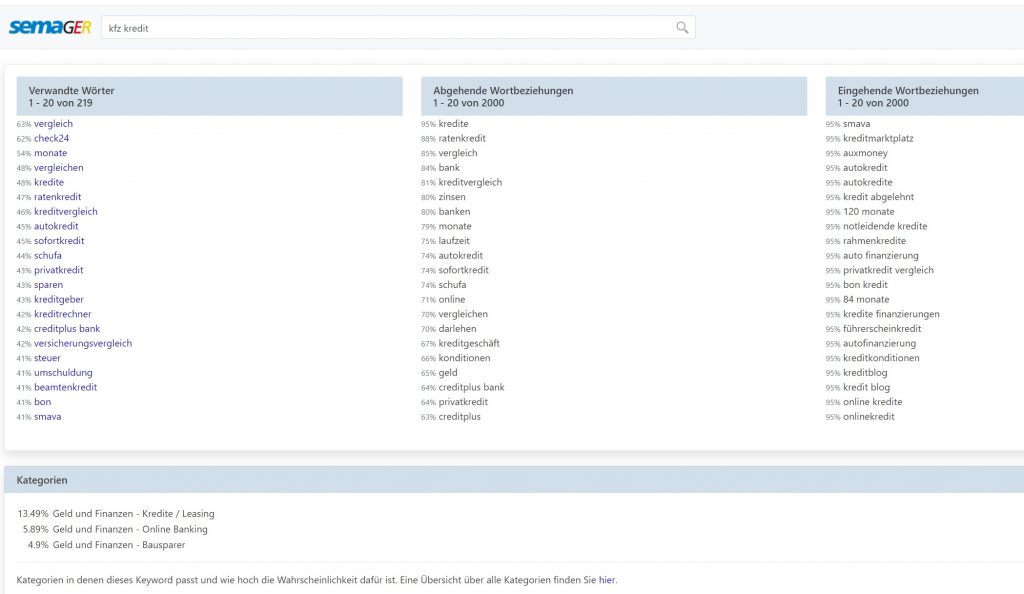This screenshot has height=594, width=1024.
Task: Click 'kredite finanzierungen' entry
Action: coord(891,314)
